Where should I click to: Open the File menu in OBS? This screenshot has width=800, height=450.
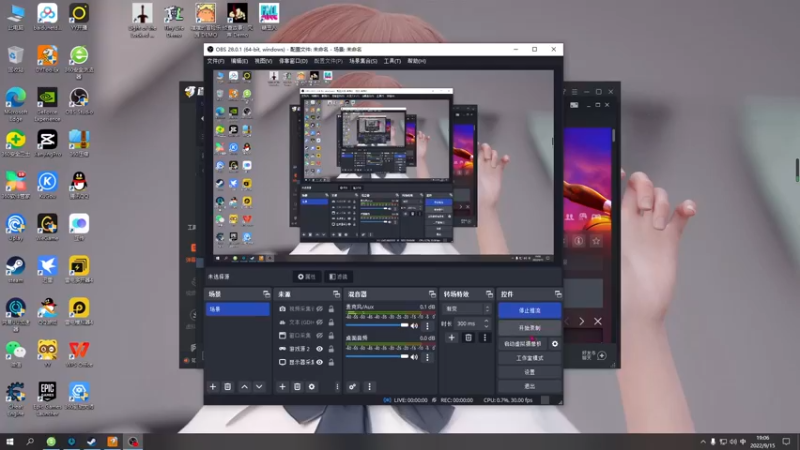tap(216, 61)
